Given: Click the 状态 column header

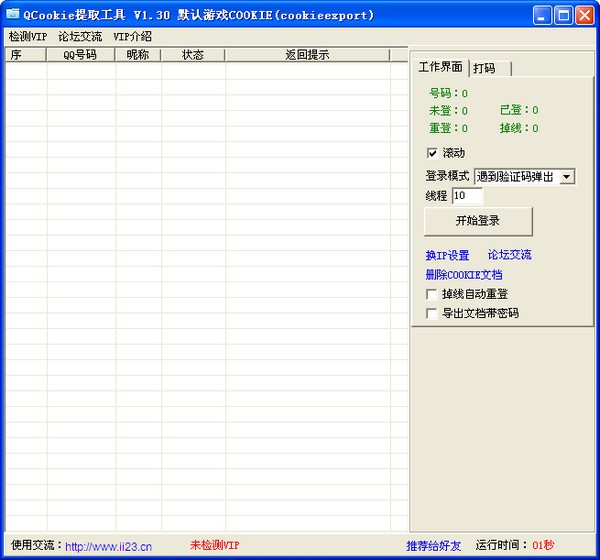Looking at the screenshot, I should (x=192, y=55).
